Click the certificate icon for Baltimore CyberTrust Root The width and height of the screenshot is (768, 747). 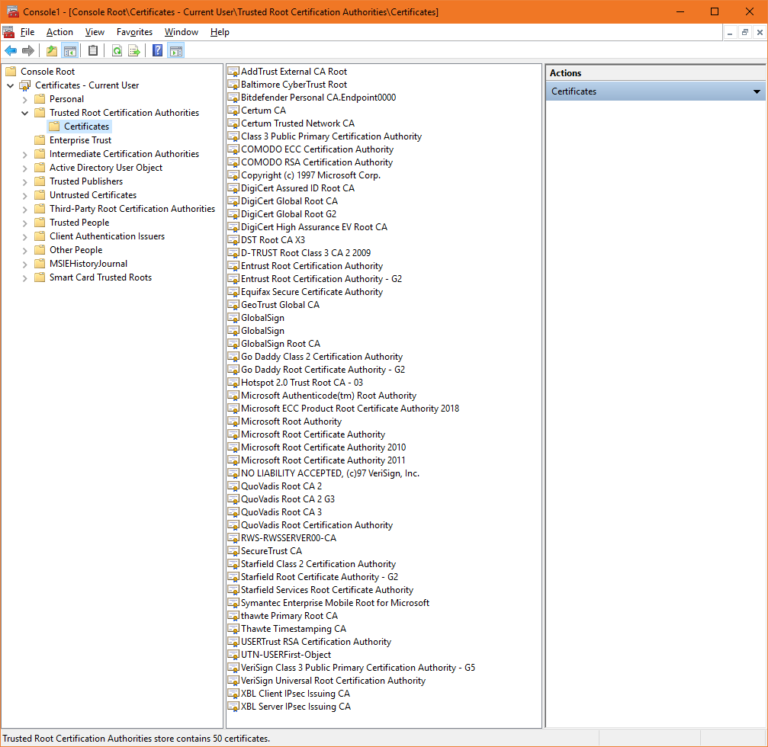point(234,84)
